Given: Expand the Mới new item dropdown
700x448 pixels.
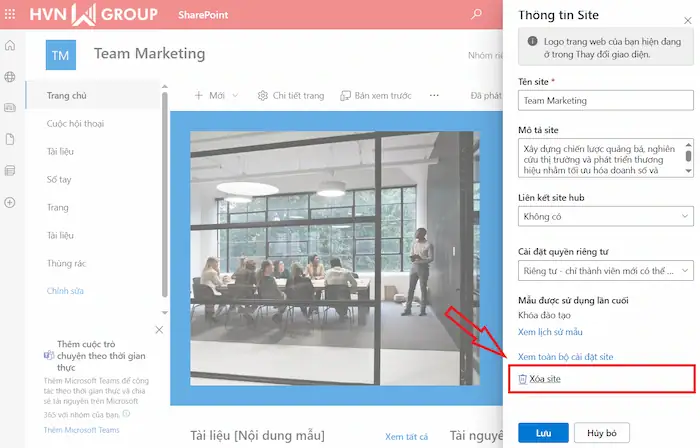Looking at the screenshot, I should pos(210,96).
